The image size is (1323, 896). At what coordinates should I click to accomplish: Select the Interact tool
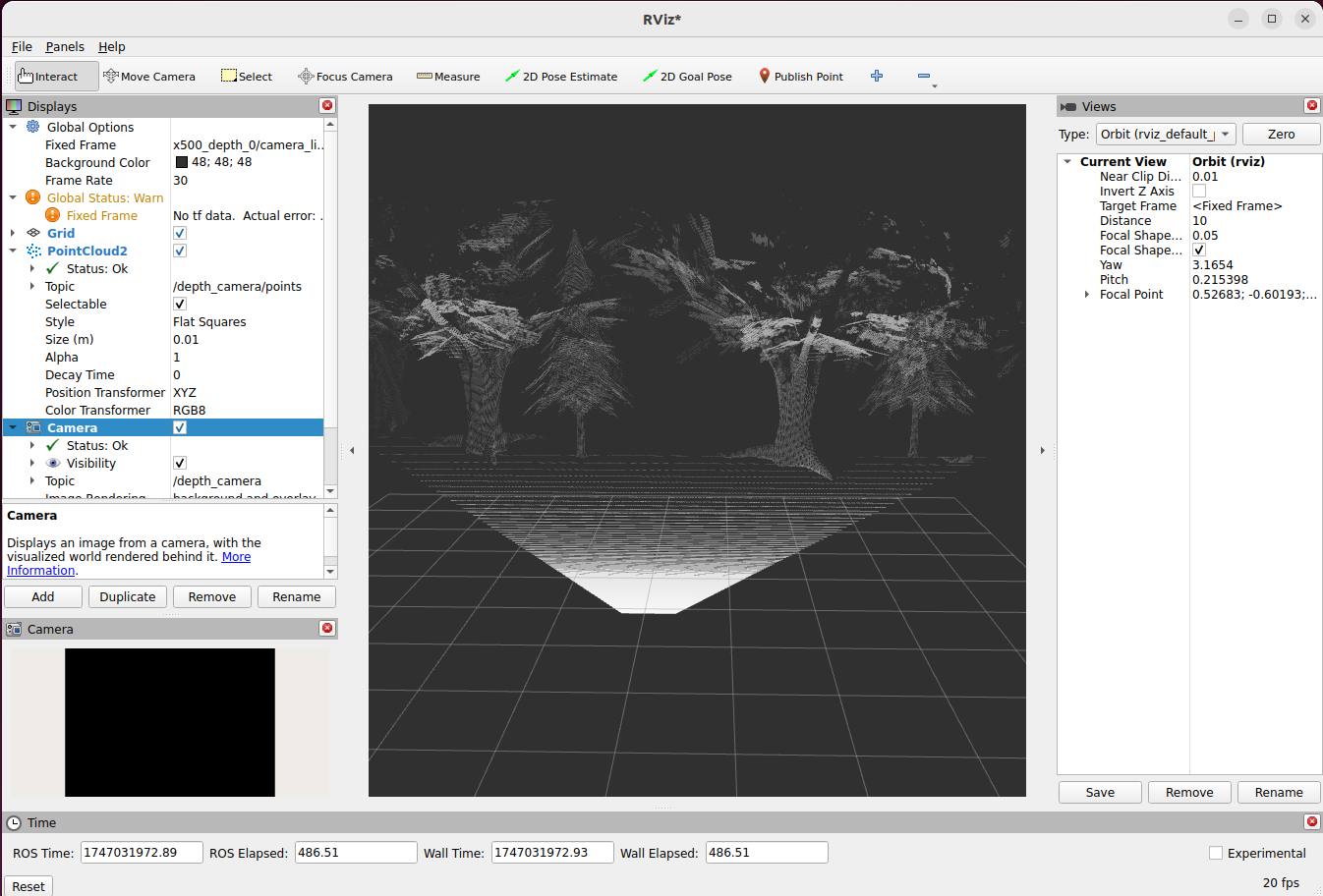coord(56,77)
